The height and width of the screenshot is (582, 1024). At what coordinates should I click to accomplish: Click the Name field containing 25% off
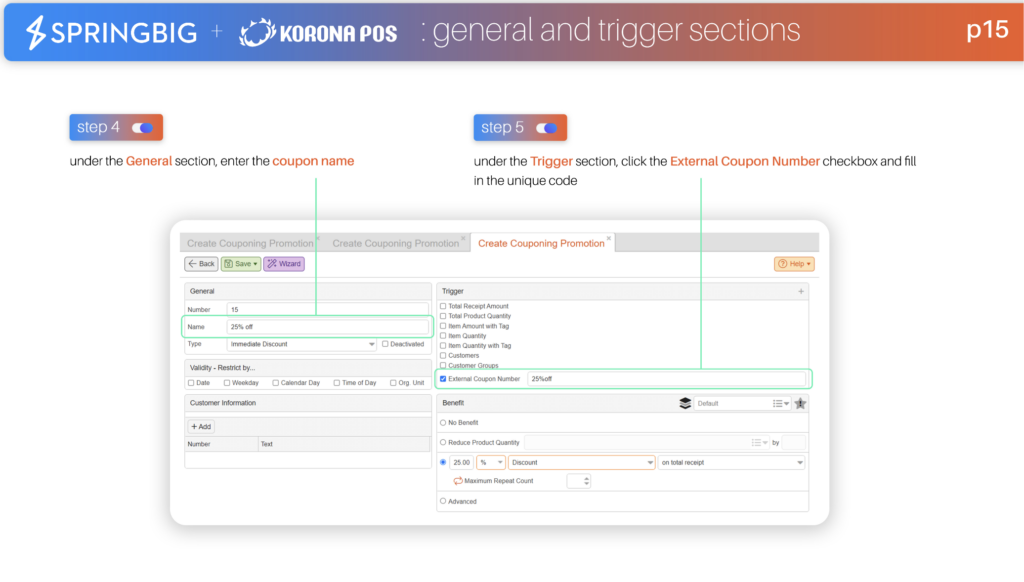point(327,327)
